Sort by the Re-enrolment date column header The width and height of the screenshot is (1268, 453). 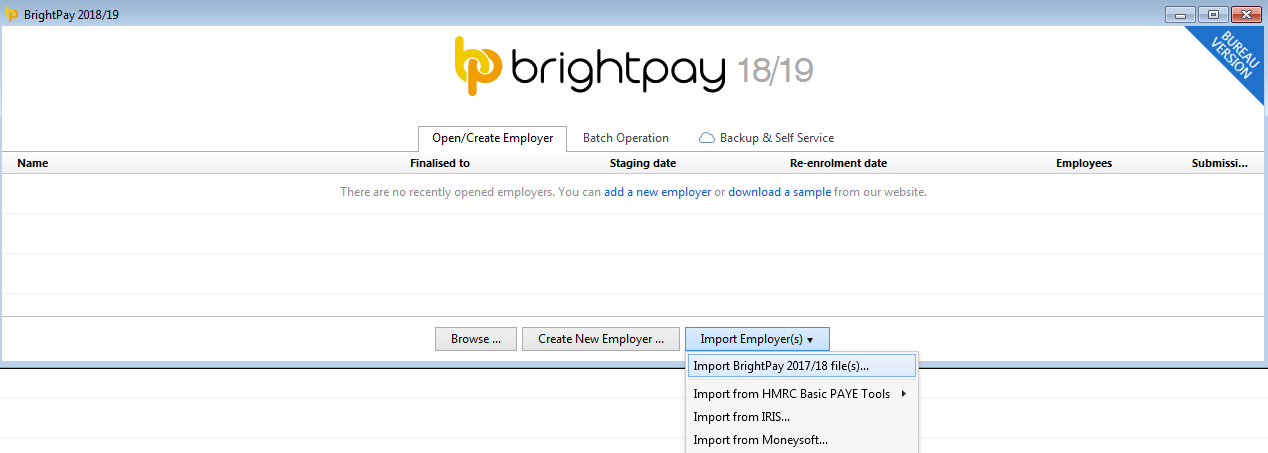(838, 163)
